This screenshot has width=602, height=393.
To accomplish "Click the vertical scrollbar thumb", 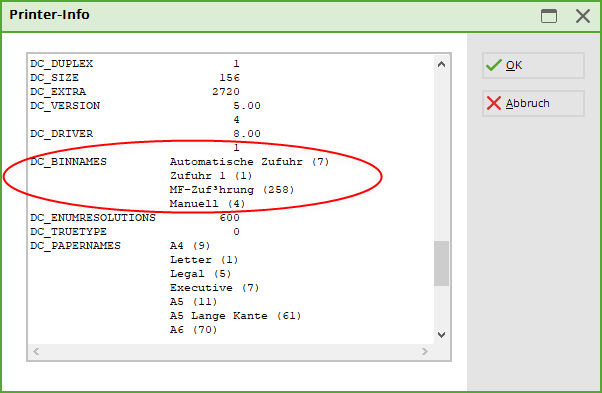I will coord(442,263).
